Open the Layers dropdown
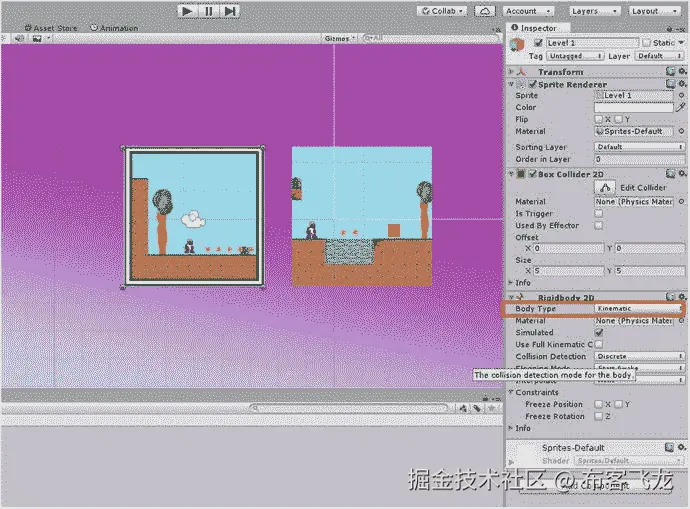The image size is (690, 509). tap(594, 11)
